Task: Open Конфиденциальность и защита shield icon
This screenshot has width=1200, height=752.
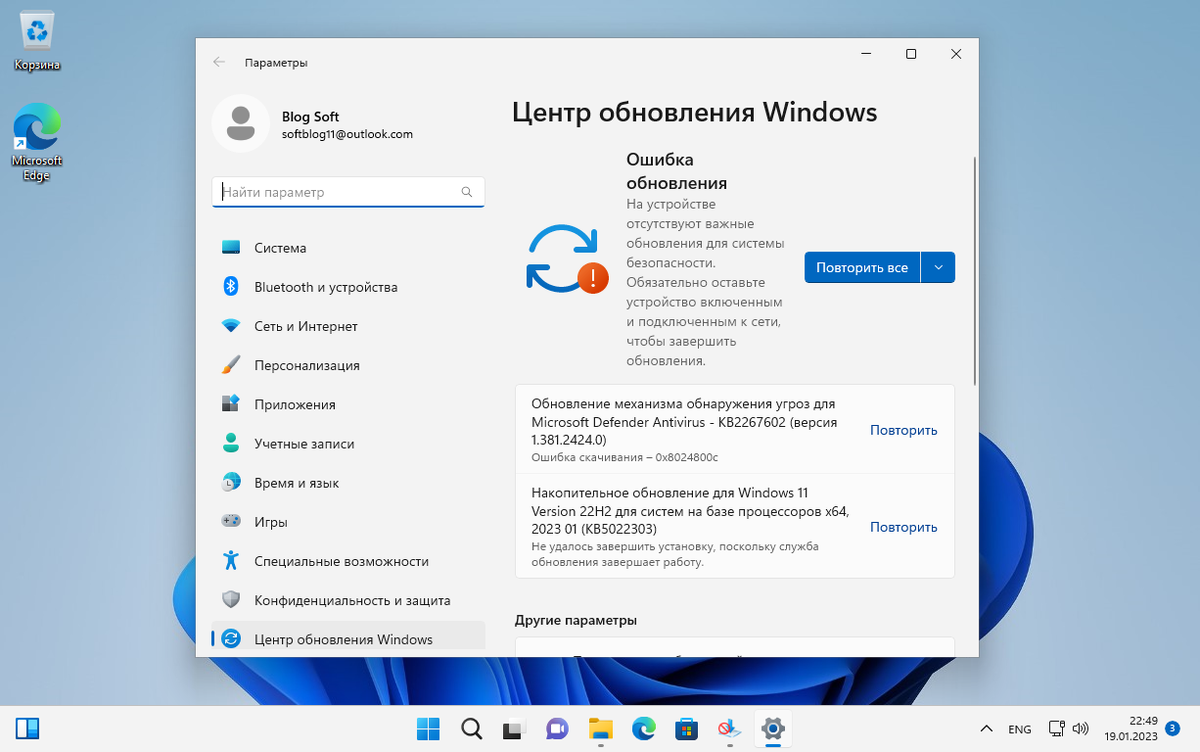Action: point(231,600)
